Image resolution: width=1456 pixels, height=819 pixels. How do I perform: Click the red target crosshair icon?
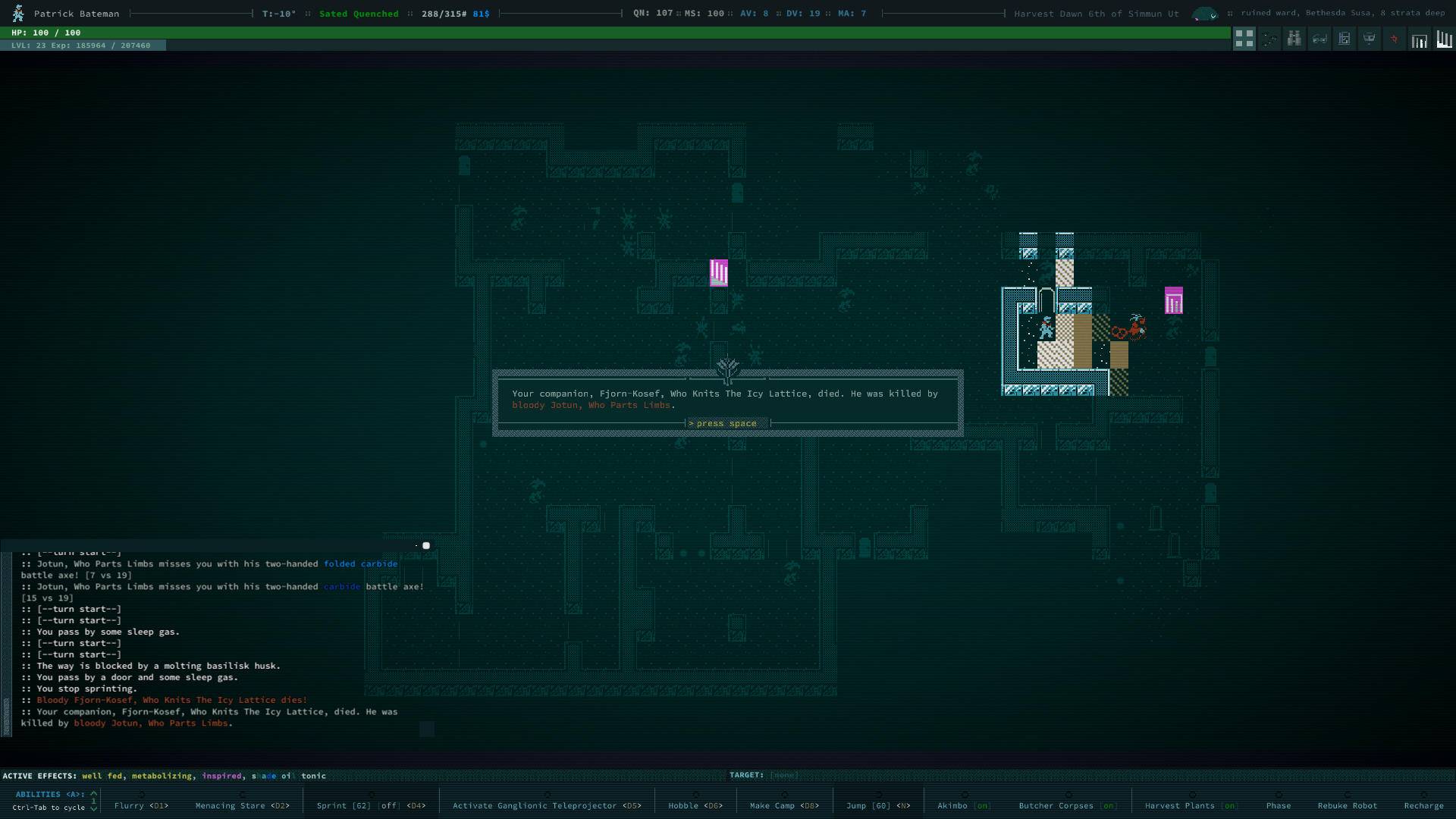click(x=1394, y=39)
